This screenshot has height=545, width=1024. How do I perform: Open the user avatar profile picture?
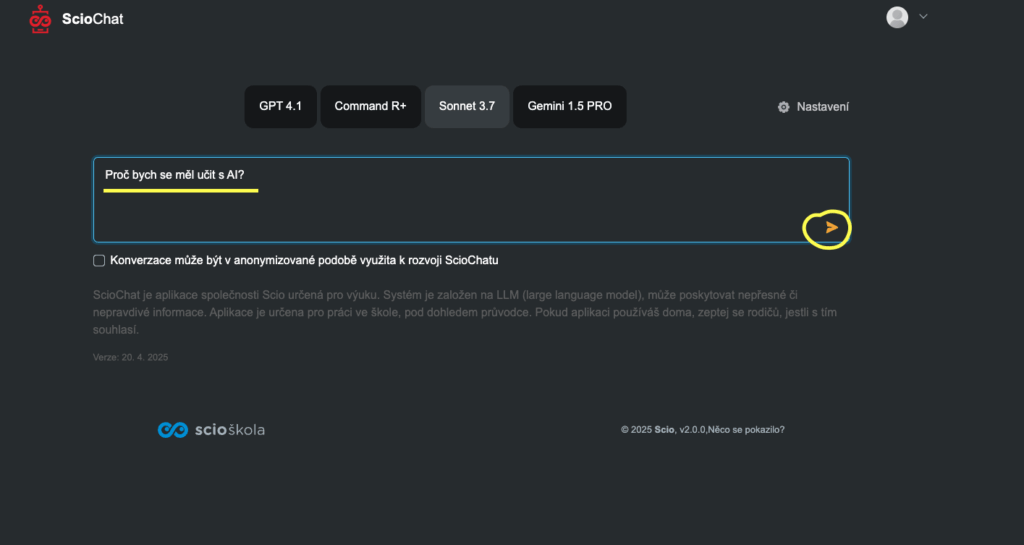pos(897,17)
